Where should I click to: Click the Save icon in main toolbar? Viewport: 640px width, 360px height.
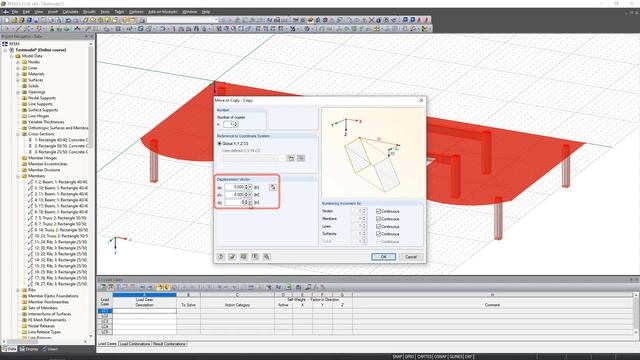[36, 20]
